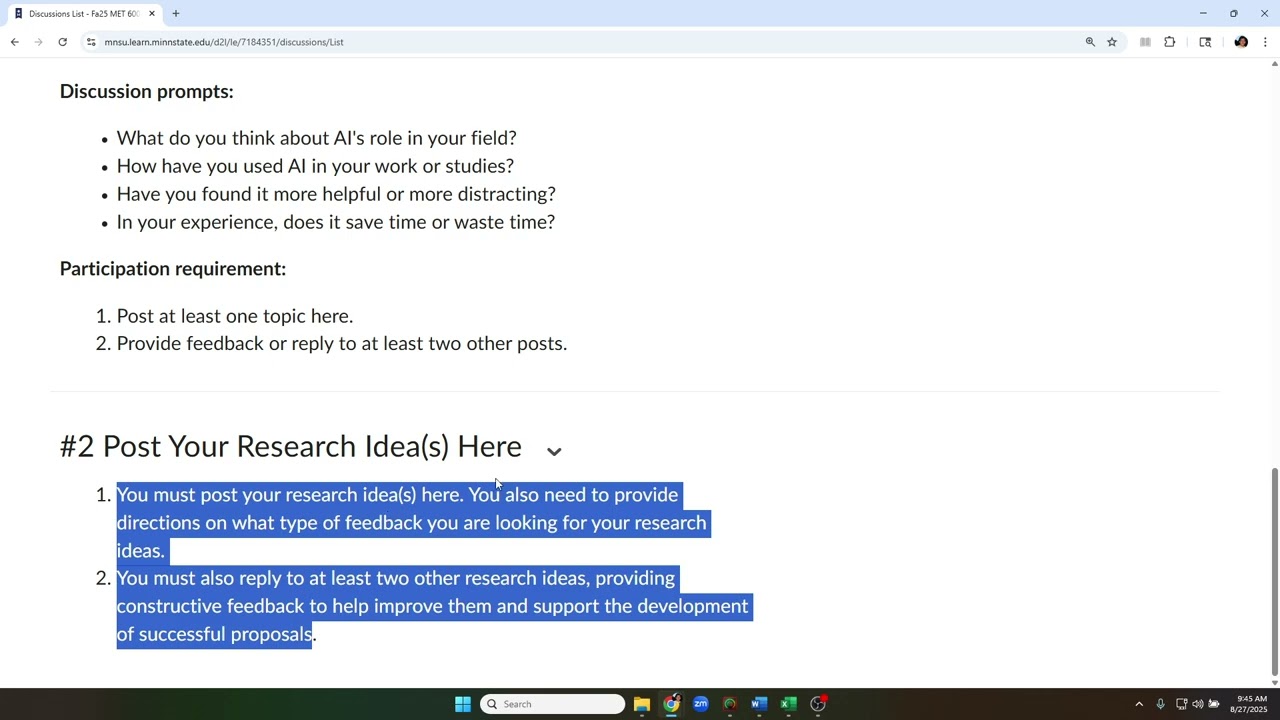Reload the current page
This screenshot has width=1280, height=720.
click(62, 42)
